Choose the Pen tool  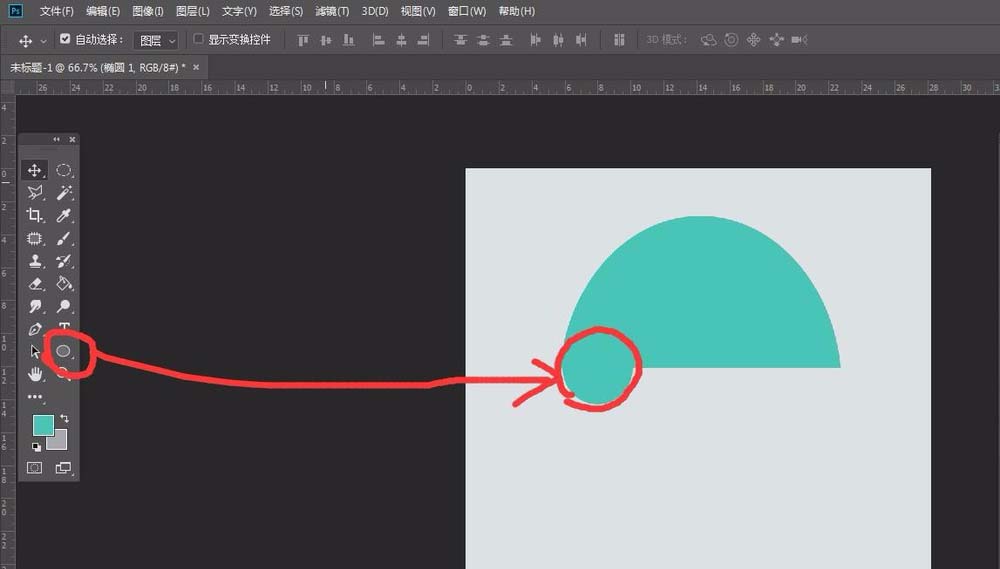coord(35,329)
